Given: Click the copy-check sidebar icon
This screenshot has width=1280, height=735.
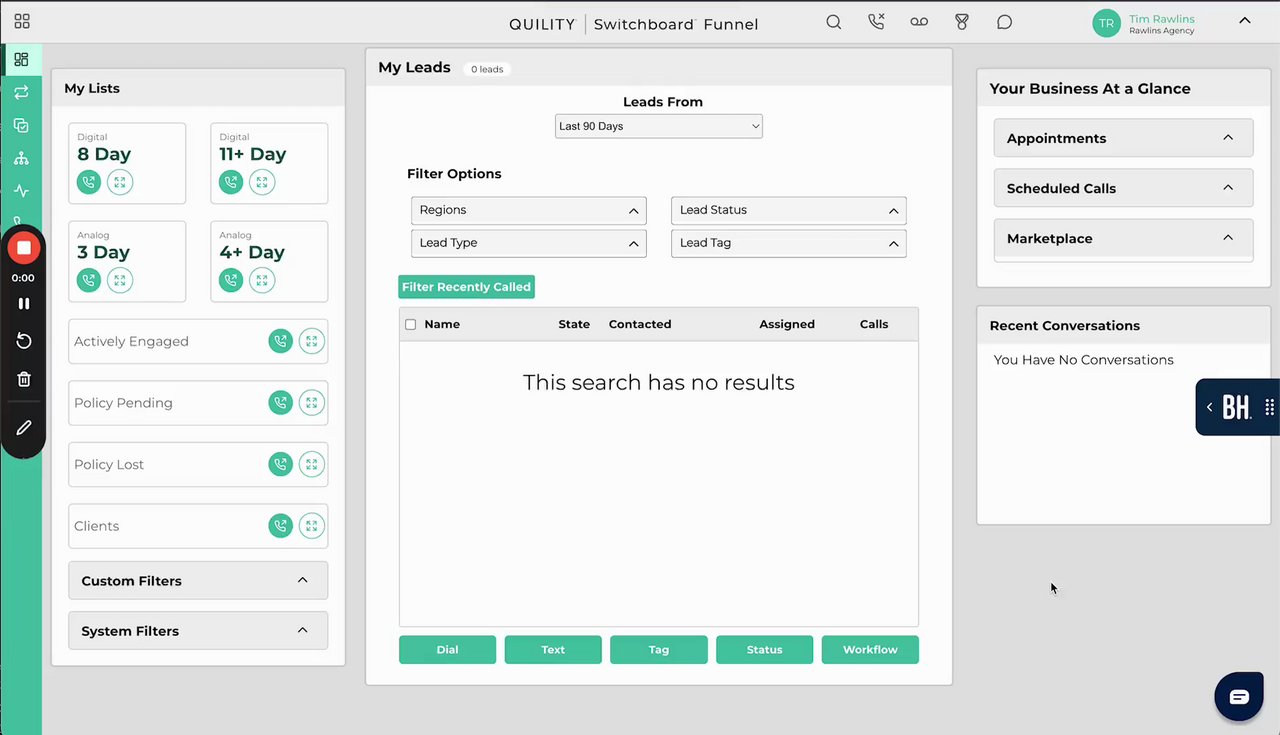Looking at the screenshot, I should tap(21, 125).
